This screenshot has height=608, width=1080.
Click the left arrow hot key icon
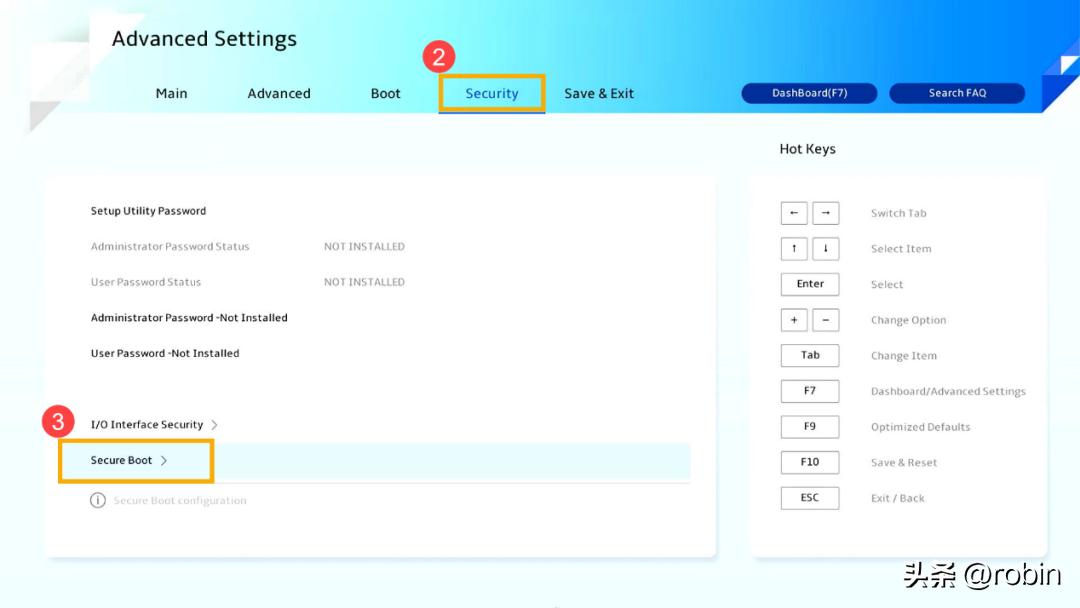point(794,213)
